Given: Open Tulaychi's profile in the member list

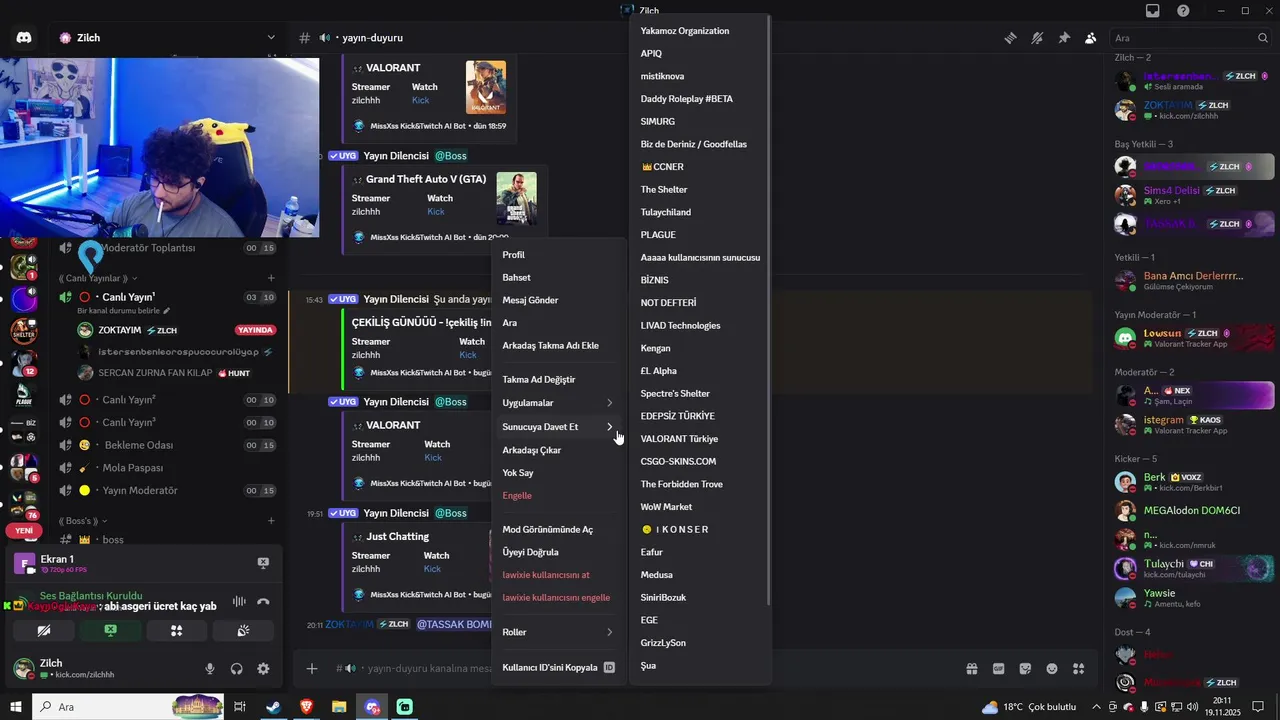Looking at the screenshot, I should [1195, 568].
